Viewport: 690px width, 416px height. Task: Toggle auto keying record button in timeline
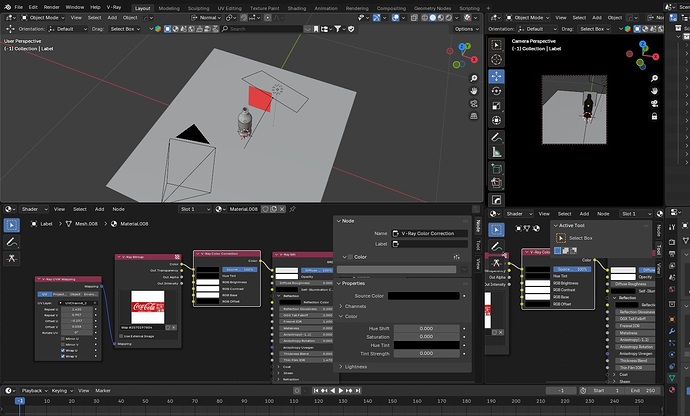click(297, 390)
